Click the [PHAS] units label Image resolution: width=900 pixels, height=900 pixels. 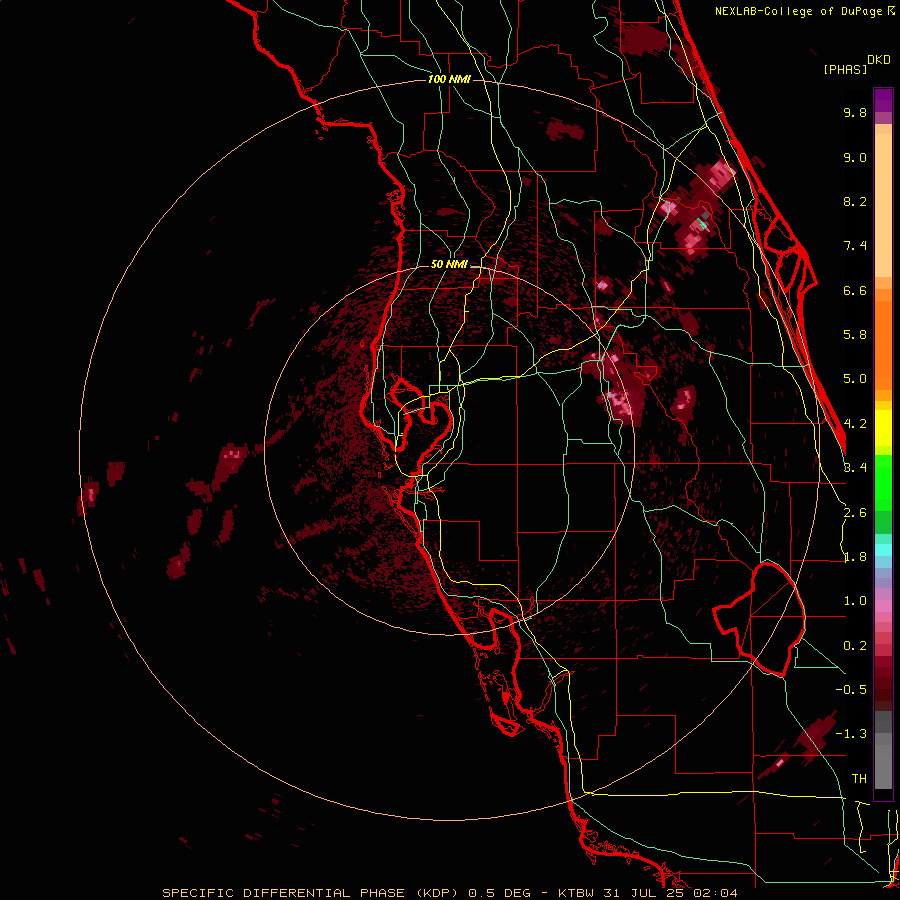[845, 69]
